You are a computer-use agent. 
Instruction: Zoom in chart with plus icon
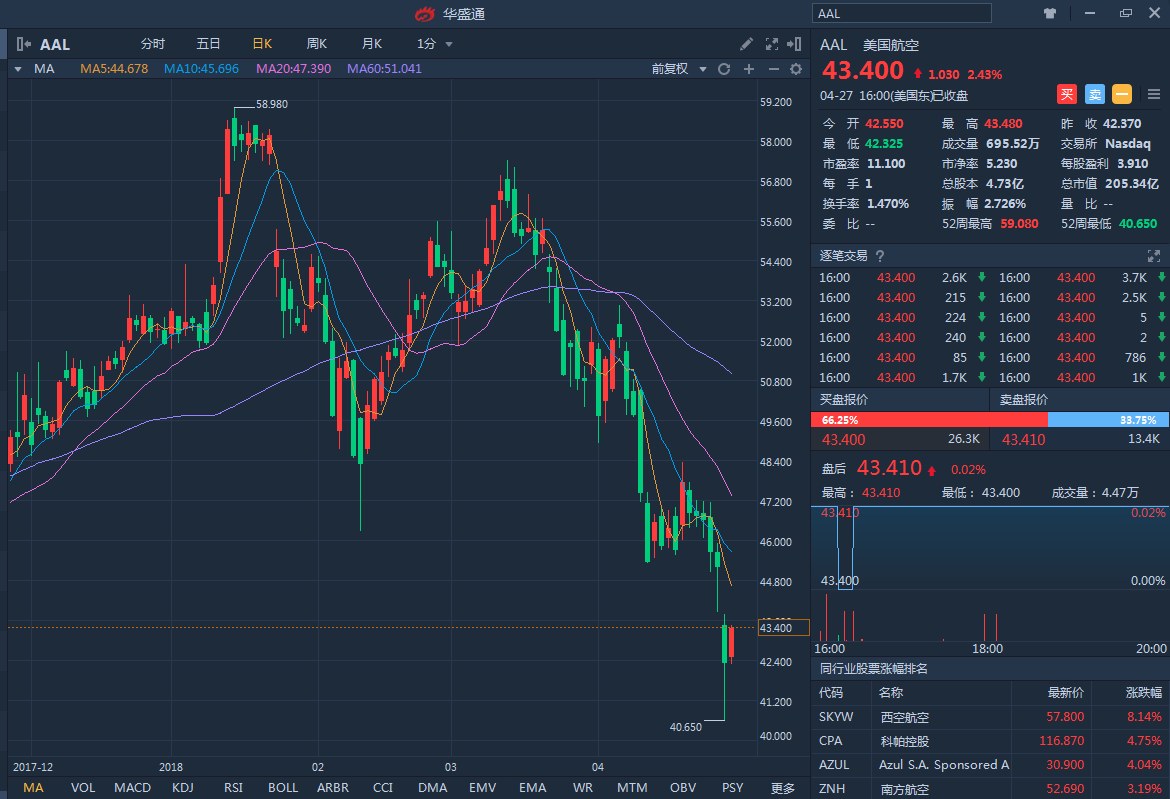click(x=749, y=69)
